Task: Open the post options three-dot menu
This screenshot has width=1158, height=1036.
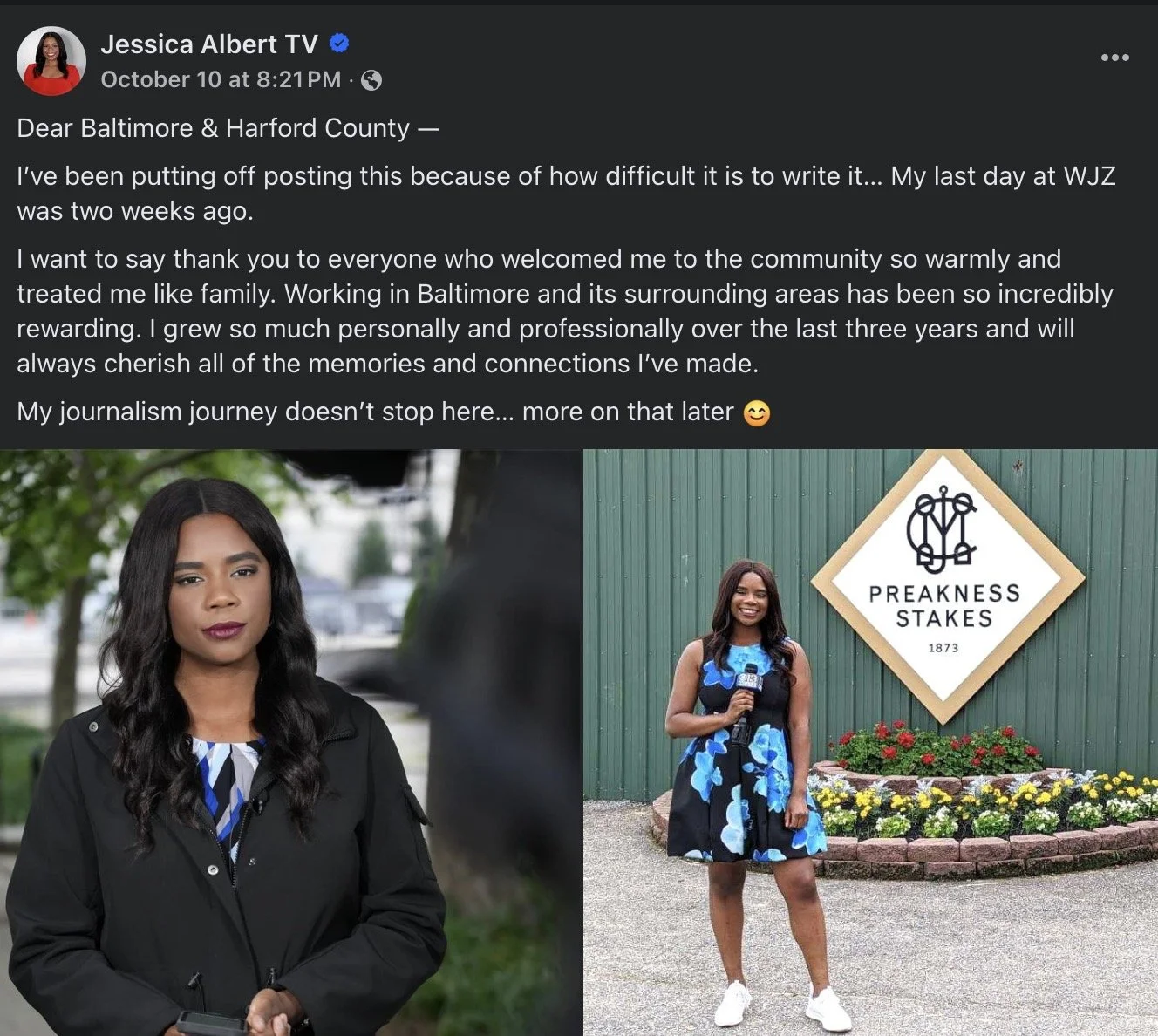Action: [1114, 58]
